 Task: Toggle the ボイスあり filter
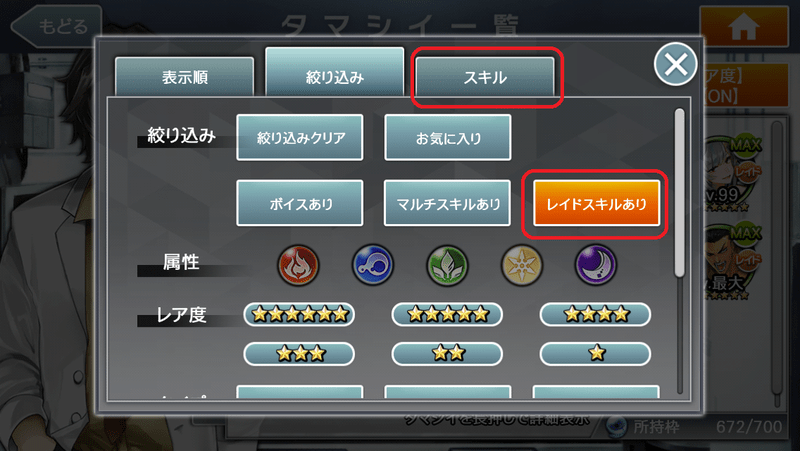point(300,203)
